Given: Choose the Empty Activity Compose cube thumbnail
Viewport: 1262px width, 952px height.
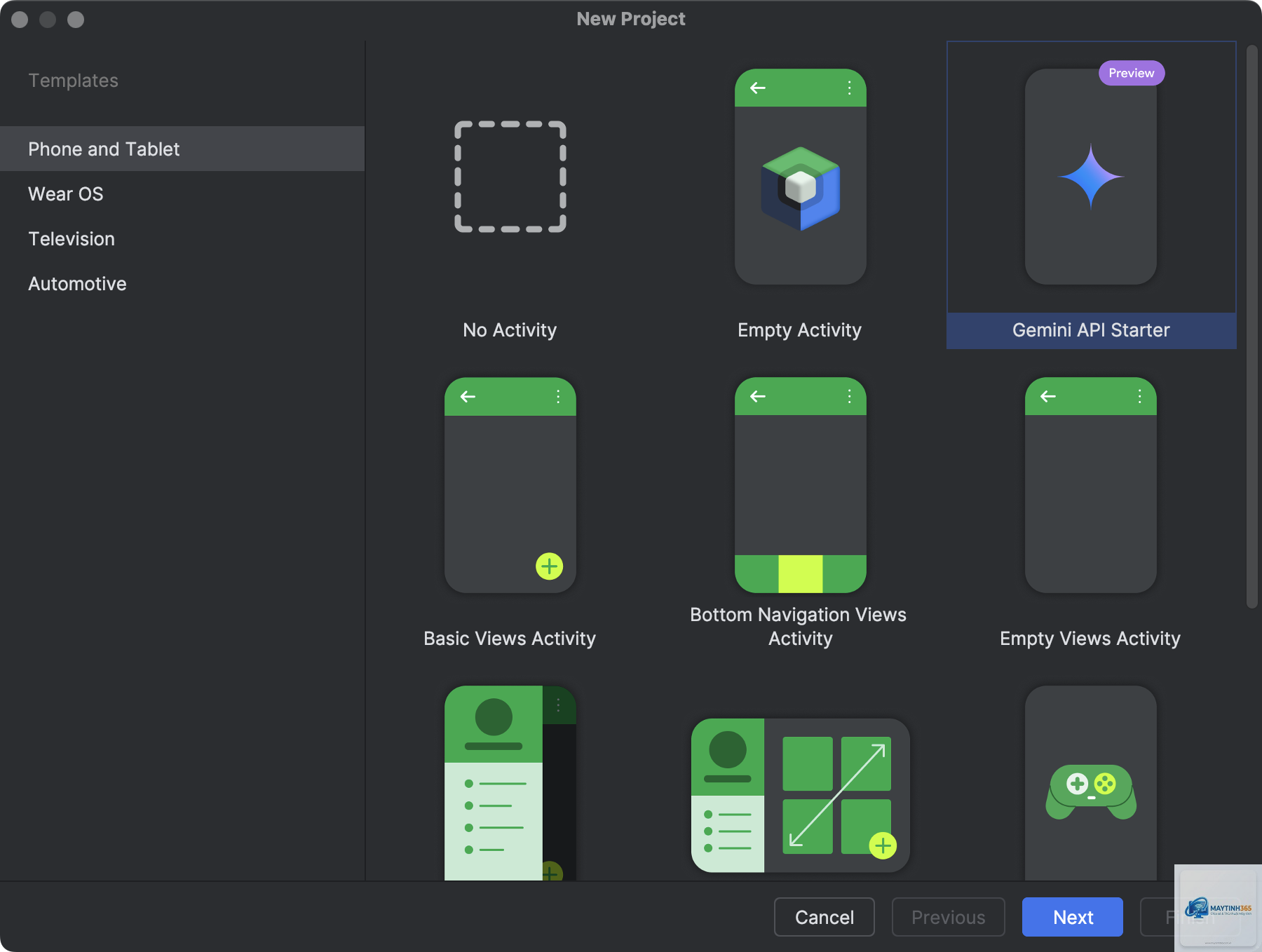Looking at the screenshot, I should [800, 177].
